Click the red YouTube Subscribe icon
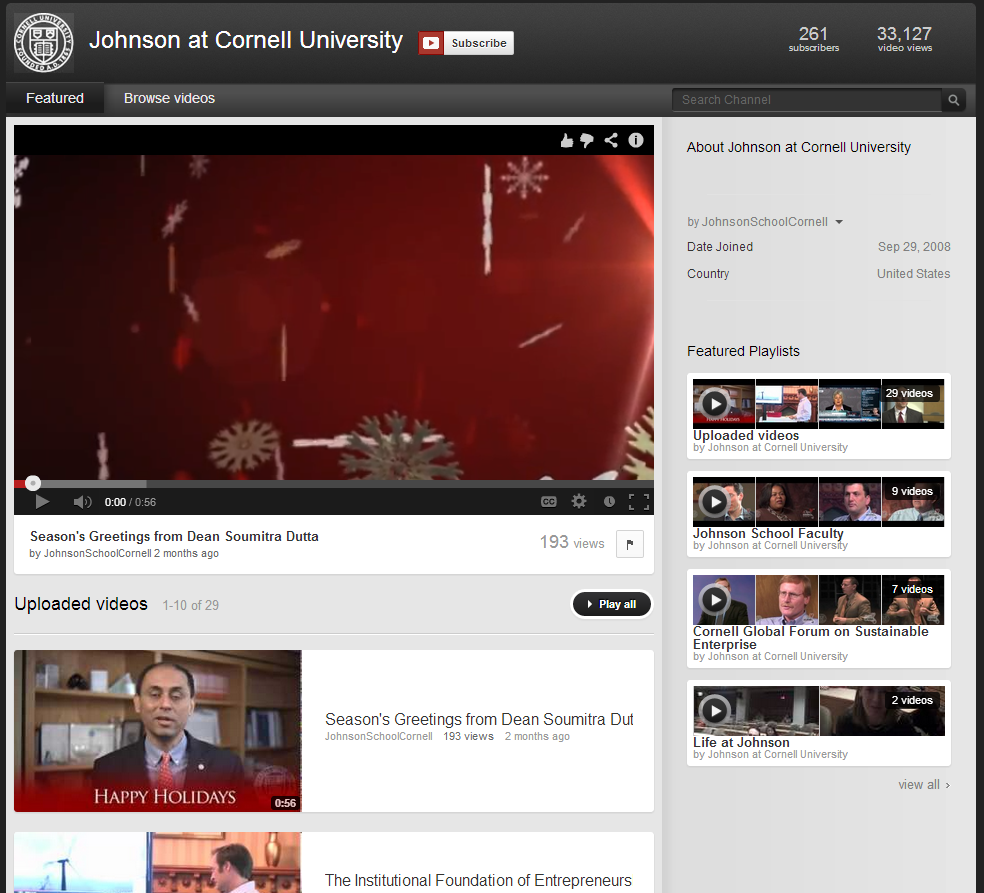 (431, 43)
